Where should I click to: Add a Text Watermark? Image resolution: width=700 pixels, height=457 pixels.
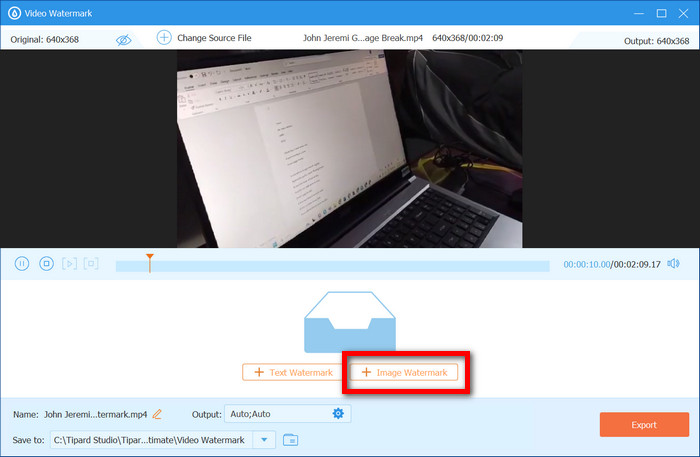pos(293,372)
